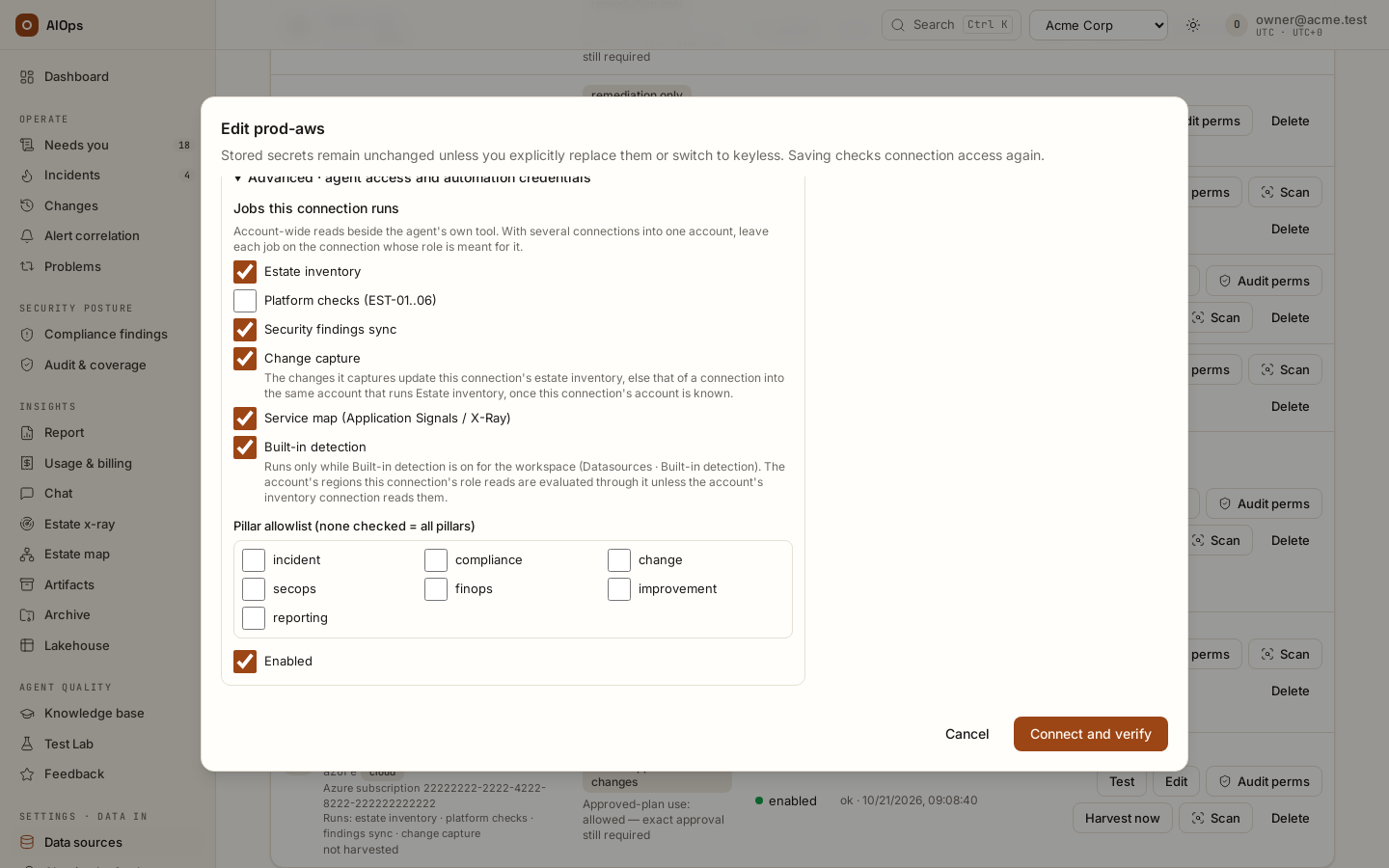This screenshot has width=1389, height=868.
Task: Uncheck the Enabled checkbox
Action: (245, 662)
